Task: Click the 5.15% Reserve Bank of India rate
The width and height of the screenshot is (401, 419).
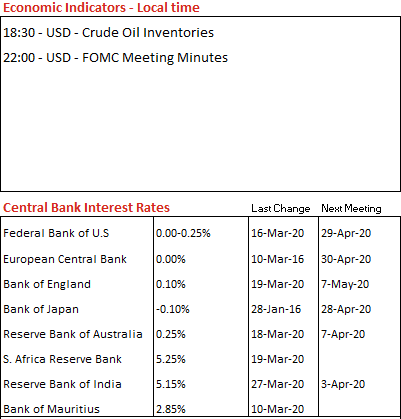Action: (x=171, y=384)
